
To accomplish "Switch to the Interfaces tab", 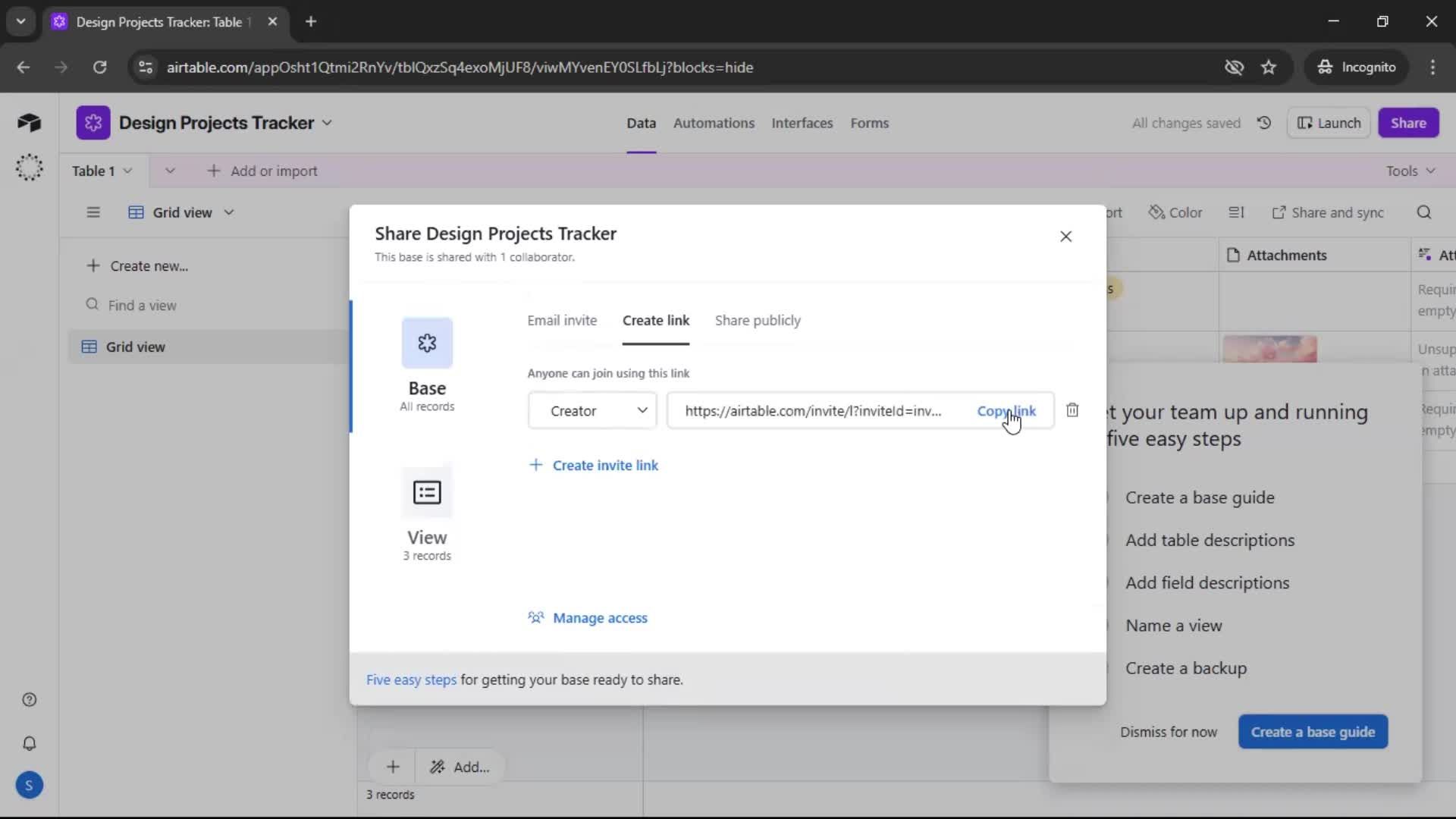I will pyautogui.click(x=802, y=123).
